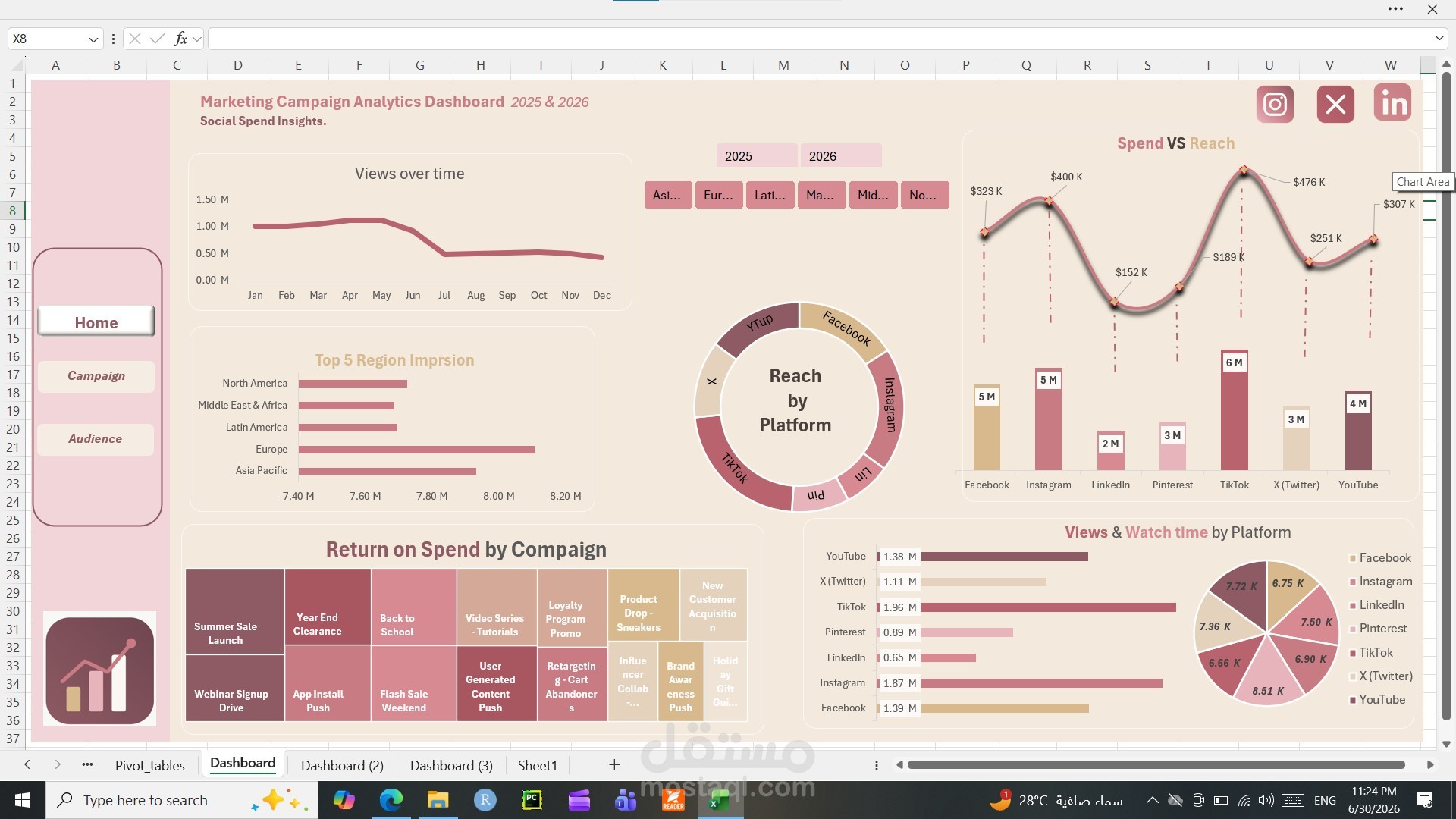
Task: Toggle the Mid... region slicer button
Action: coord(873,195)
